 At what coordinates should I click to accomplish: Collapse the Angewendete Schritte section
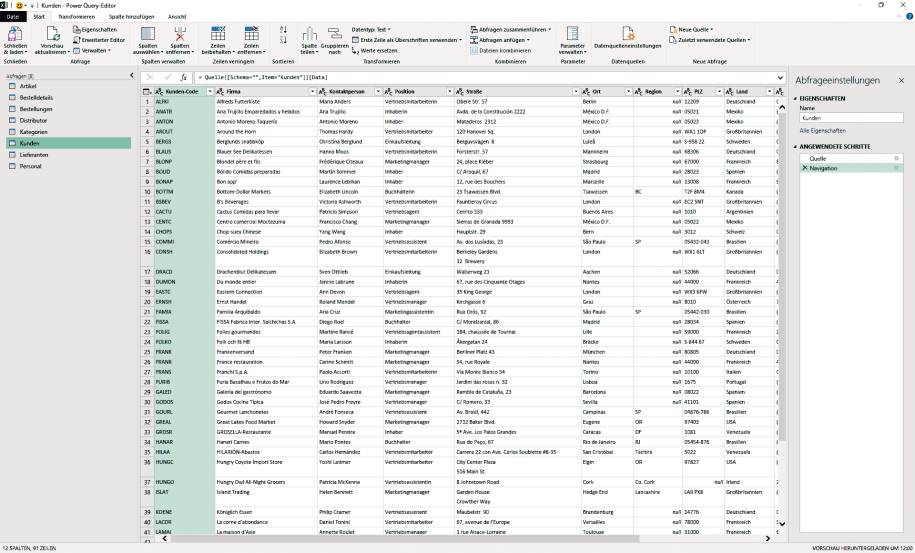pyautogui.click(x=795, y=146)
